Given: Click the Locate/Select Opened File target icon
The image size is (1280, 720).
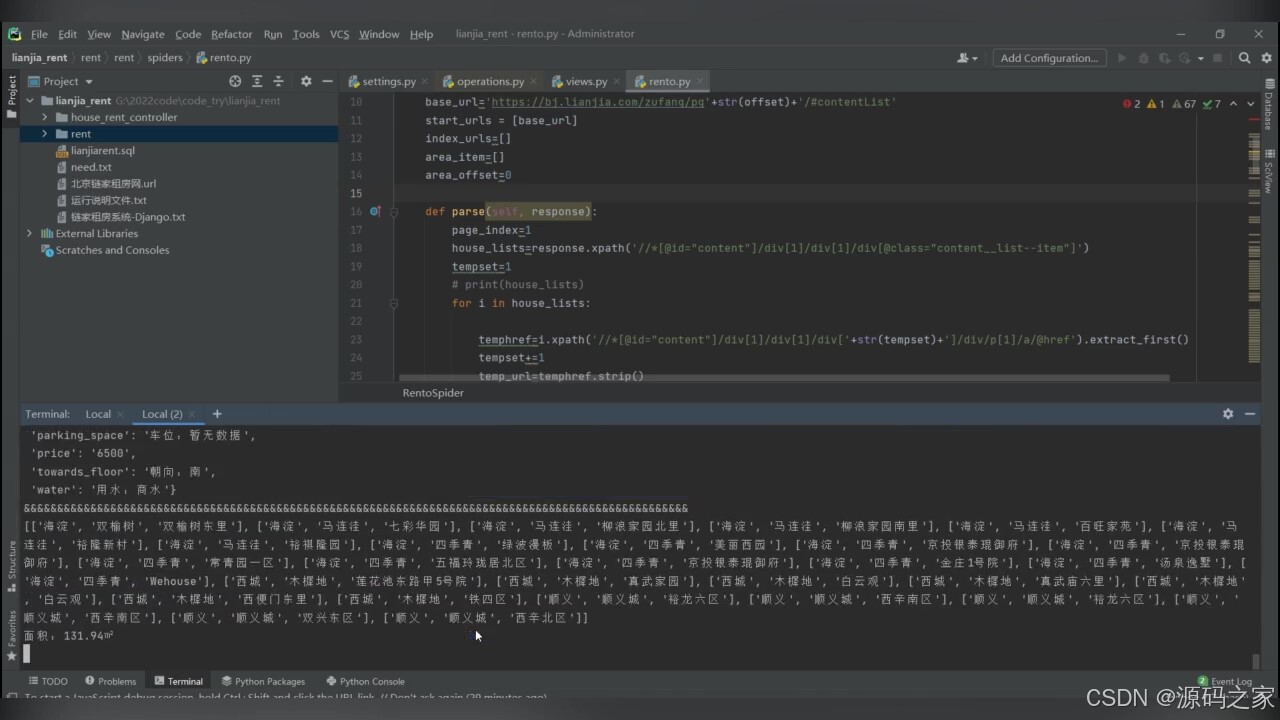Looking at the screenshot, I should pyautogui.click(x=235, y=81).
